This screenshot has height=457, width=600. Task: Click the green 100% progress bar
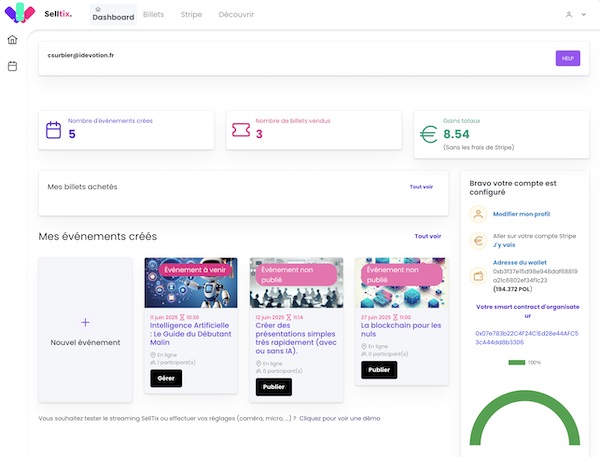(x=516, y=362)
